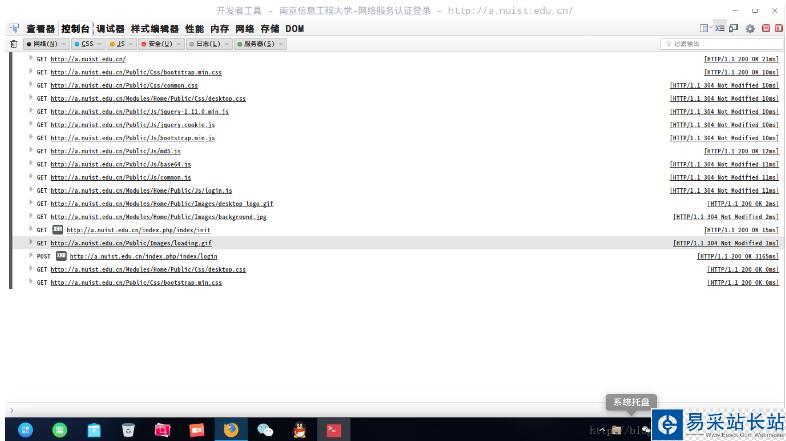Switch to 网络 network tab
The image size is (786, 441).
tap(245, 29)
